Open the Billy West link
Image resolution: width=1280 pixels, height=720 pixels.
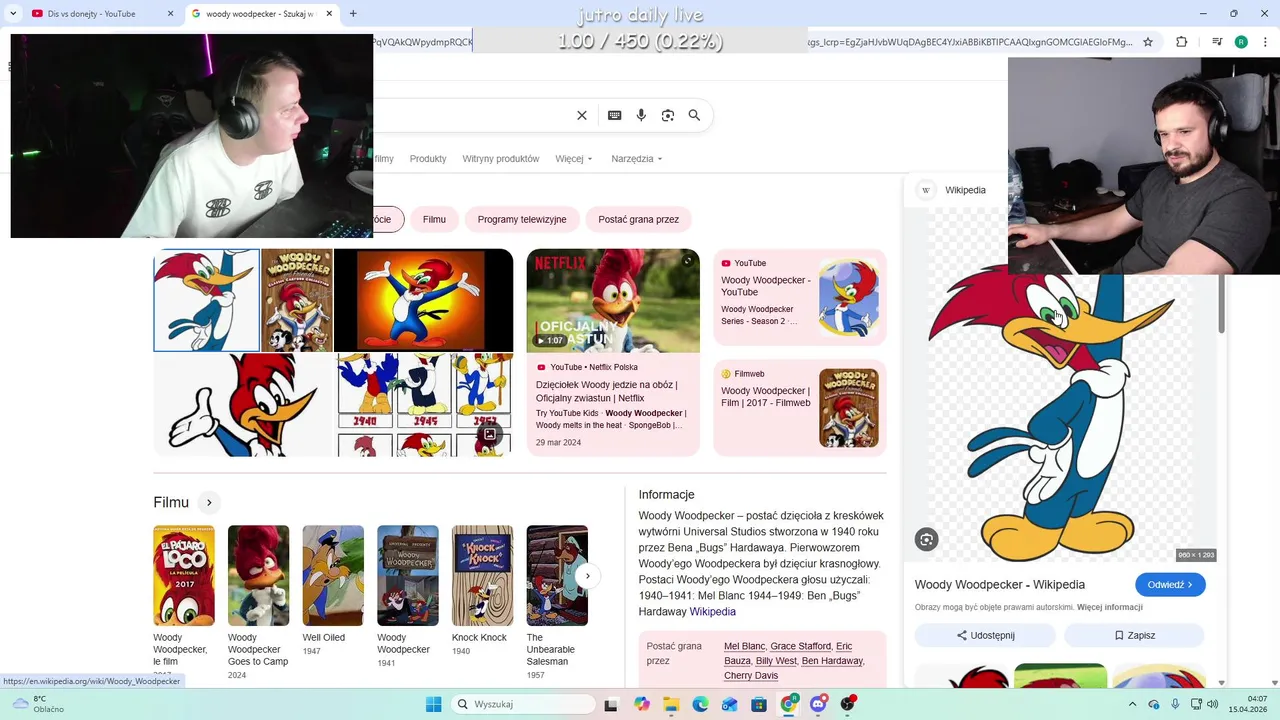776,661
